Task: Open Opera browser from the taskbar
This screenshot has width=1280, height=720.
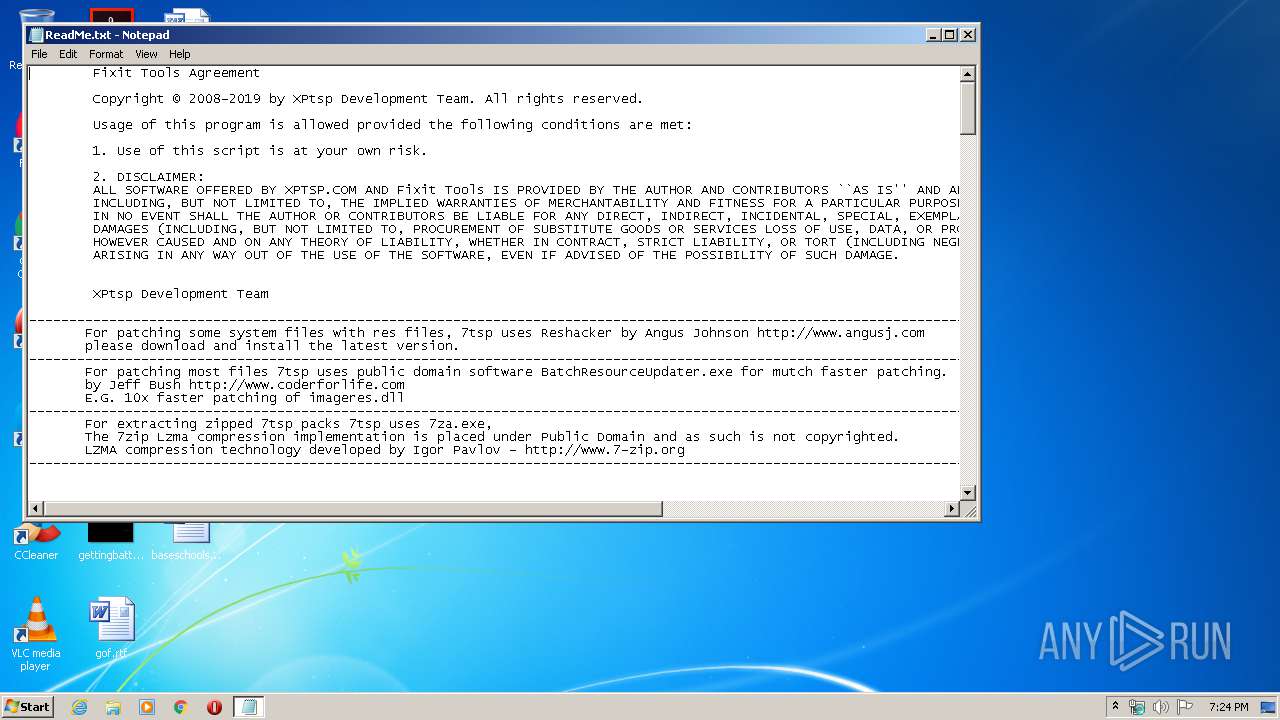Action: (x=214, y=707)
